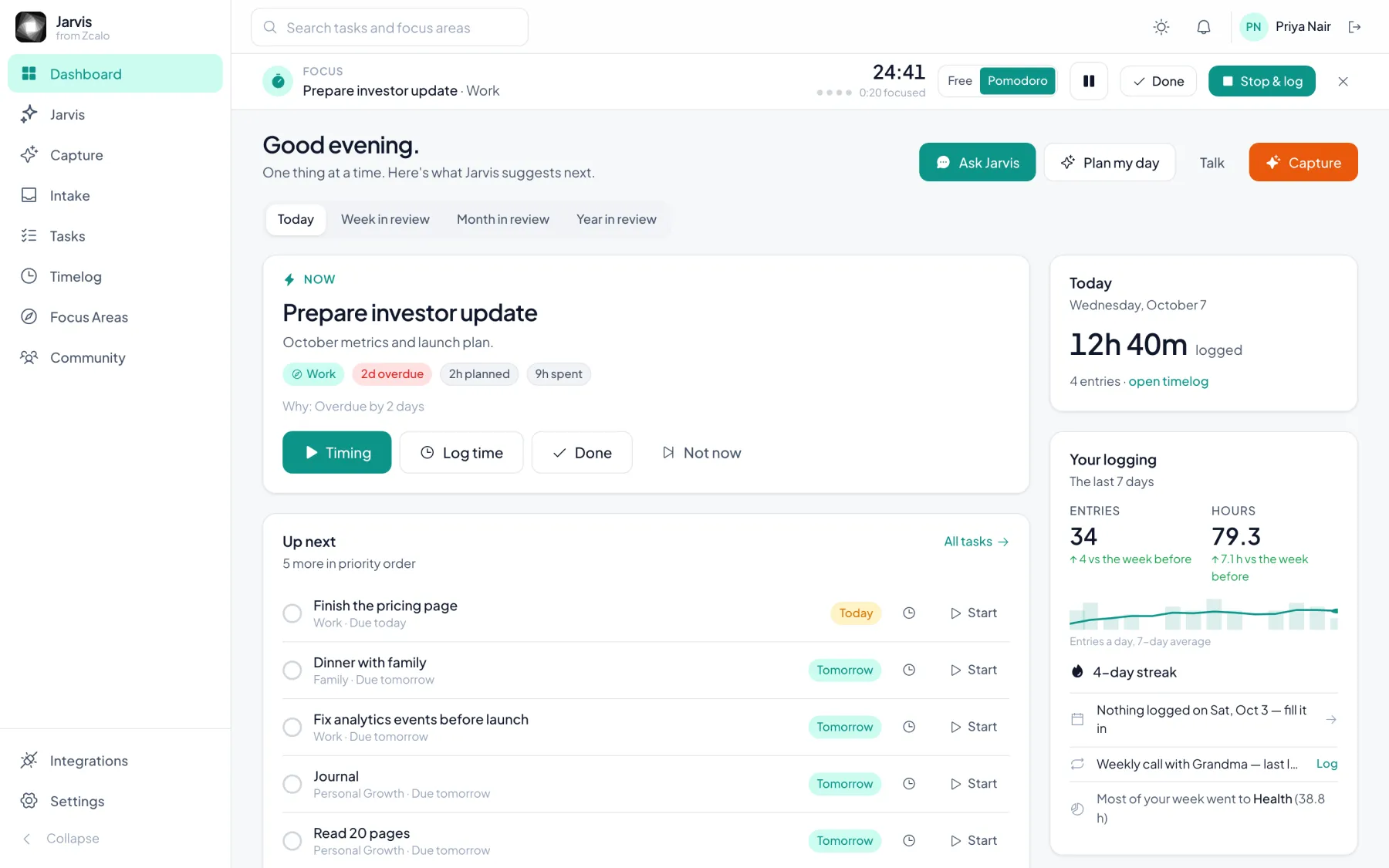Click the Timing button
The image size is (1389, 868).
pyautogui.click(x=336, y=452)
